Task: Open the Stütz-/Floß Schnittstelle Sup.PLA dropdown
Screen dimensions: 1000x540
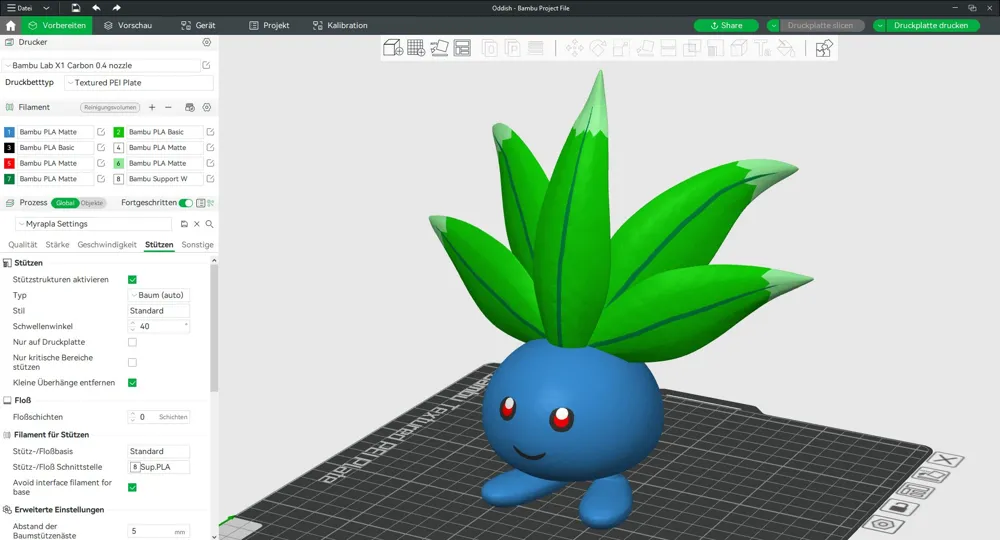Action: pyautogui.click(x=159, y=467)
